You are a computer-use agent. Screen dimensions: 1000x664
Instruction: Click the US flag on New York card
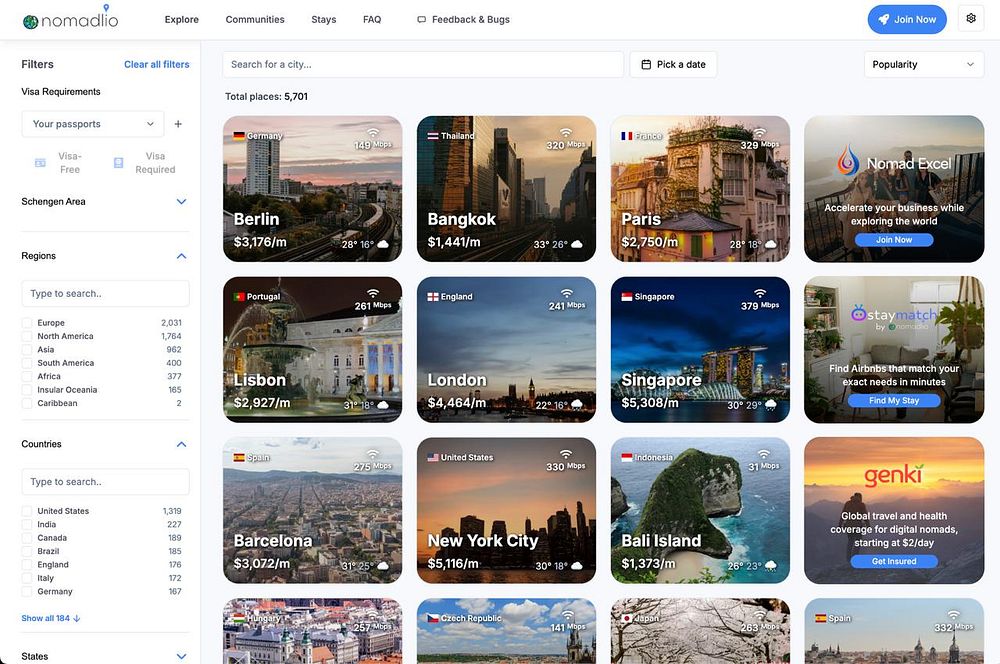pos(433,457)
